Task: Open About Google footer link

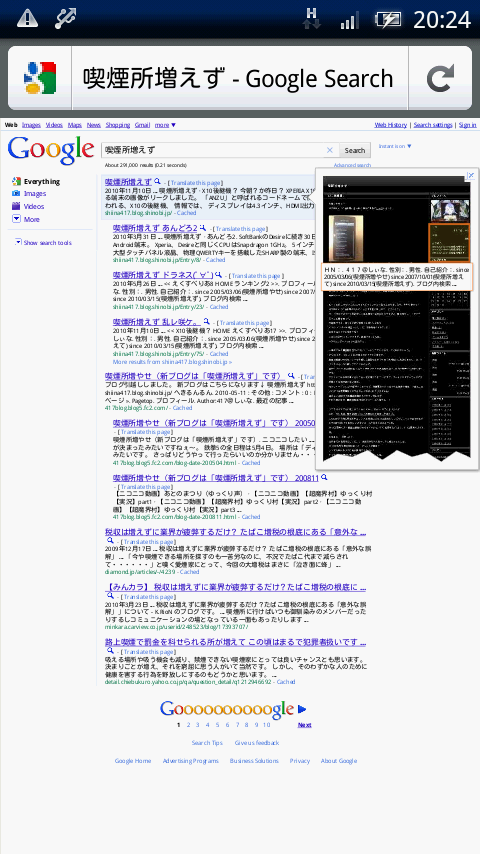Action: point(339,761)
